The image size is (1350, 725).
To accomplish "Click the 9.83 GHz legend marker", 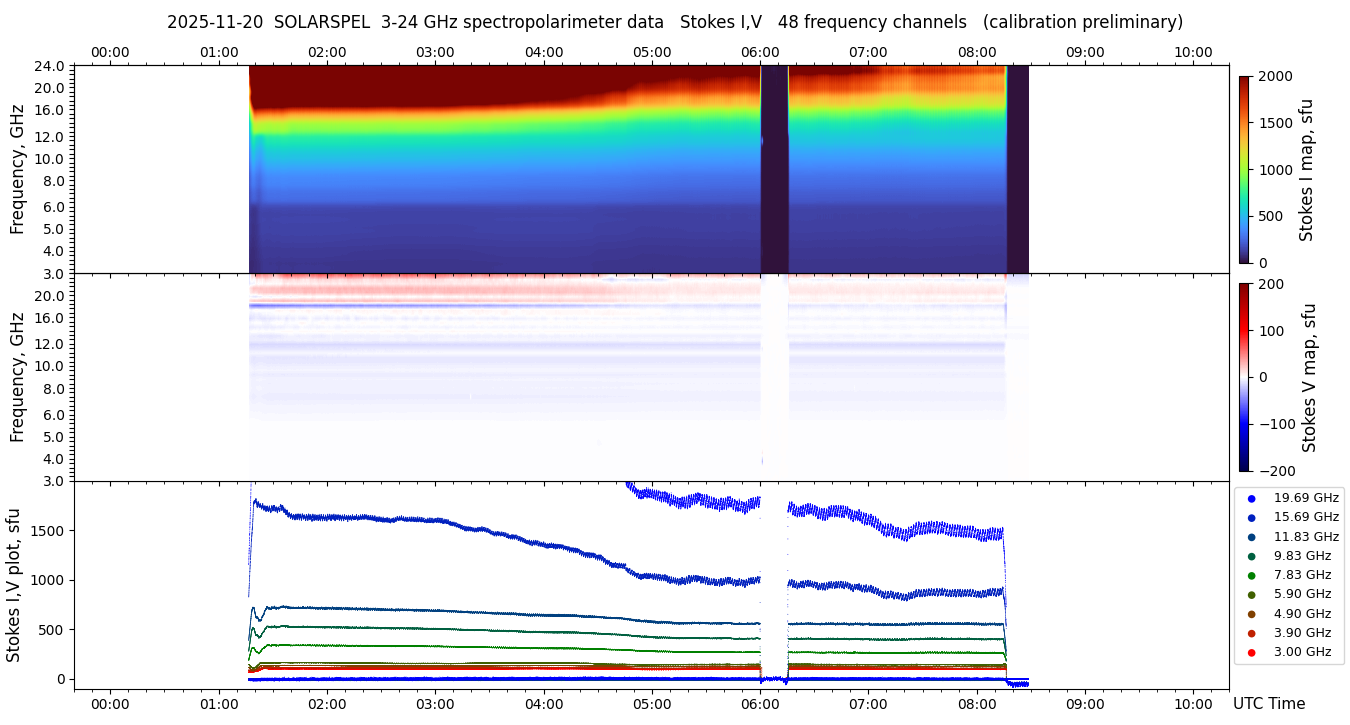I will 1251,556.
